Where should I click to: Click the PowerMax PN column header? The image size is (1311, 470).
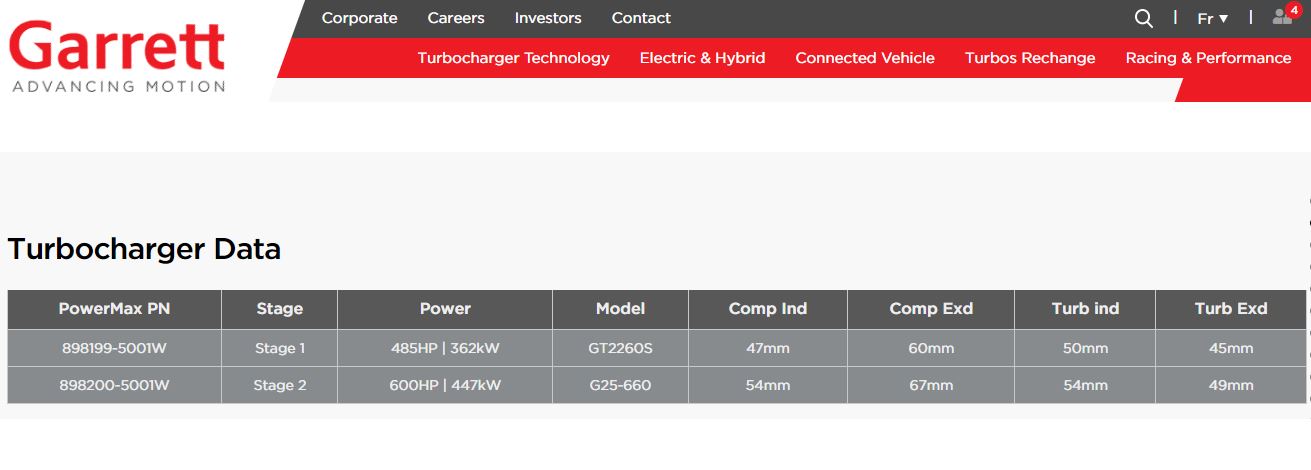[x=114, y=309]
